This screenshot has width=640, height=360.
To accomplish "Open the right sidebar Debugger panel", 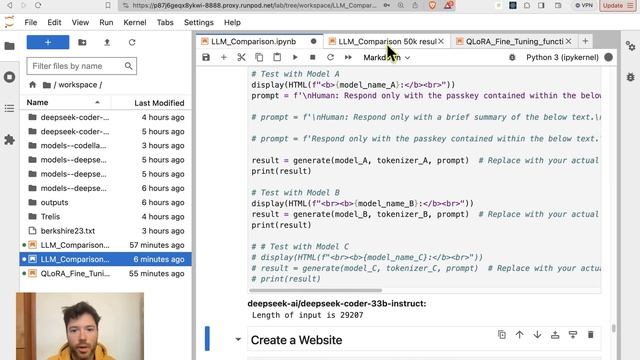I will tap(631, 77).
